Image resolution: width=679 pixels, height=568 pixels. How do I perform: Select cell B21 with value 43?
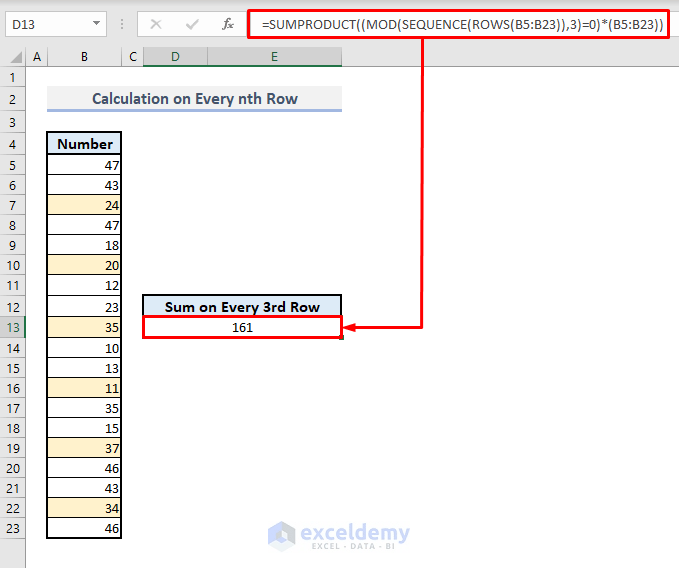click(84, 488)
